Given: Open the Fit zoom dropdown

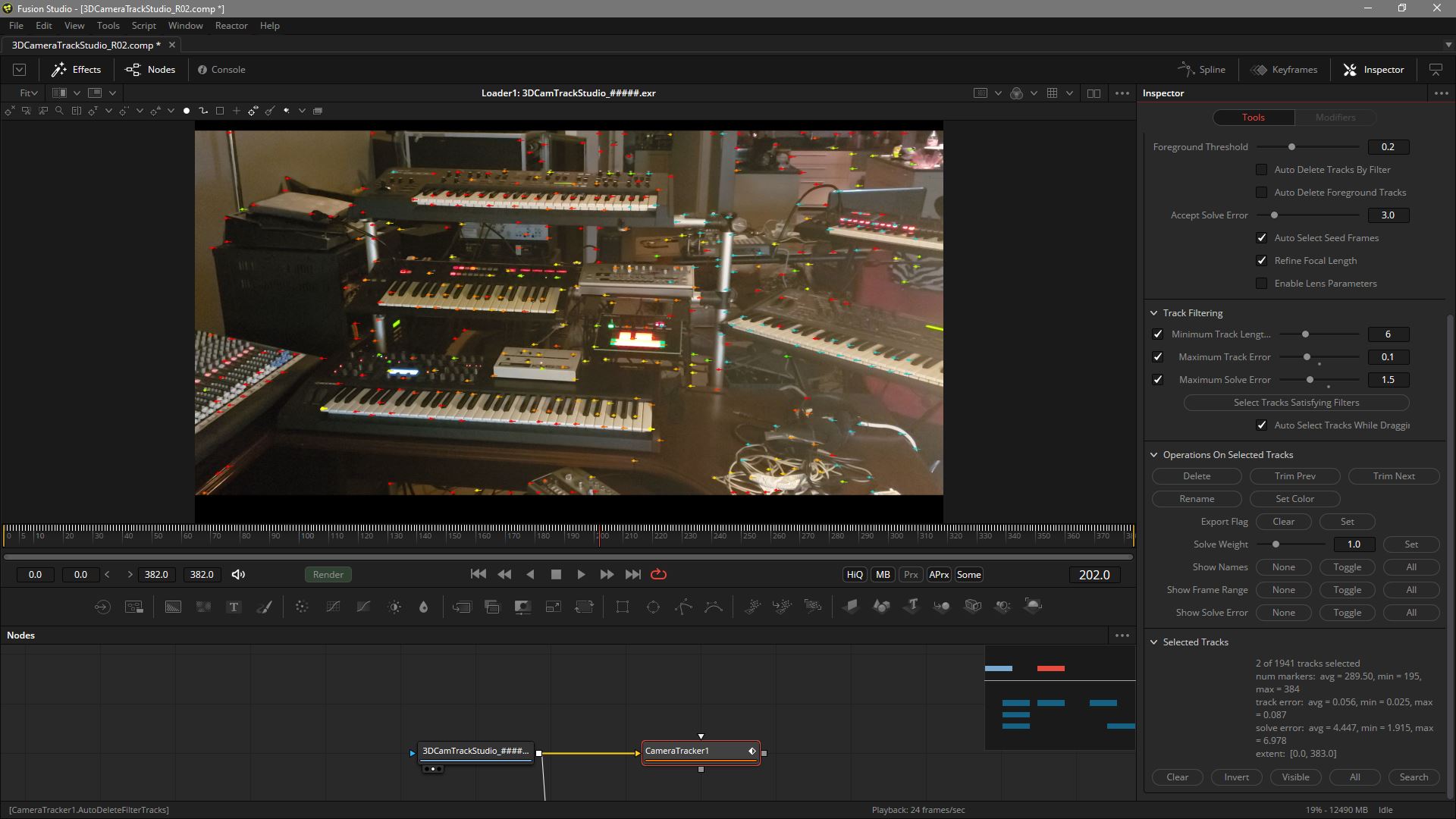Looking at the screenshot, I should pos(29,93).
